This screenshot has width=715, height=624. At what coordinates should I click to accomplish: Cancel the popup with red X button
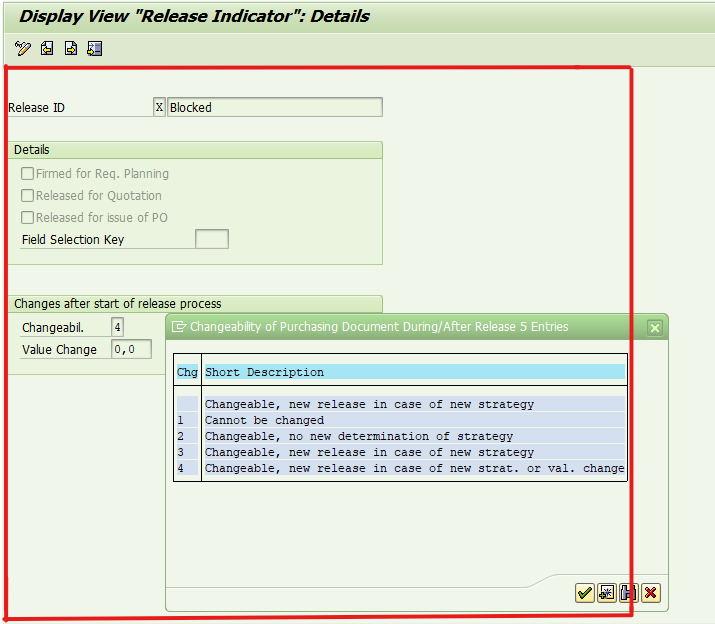651,593
